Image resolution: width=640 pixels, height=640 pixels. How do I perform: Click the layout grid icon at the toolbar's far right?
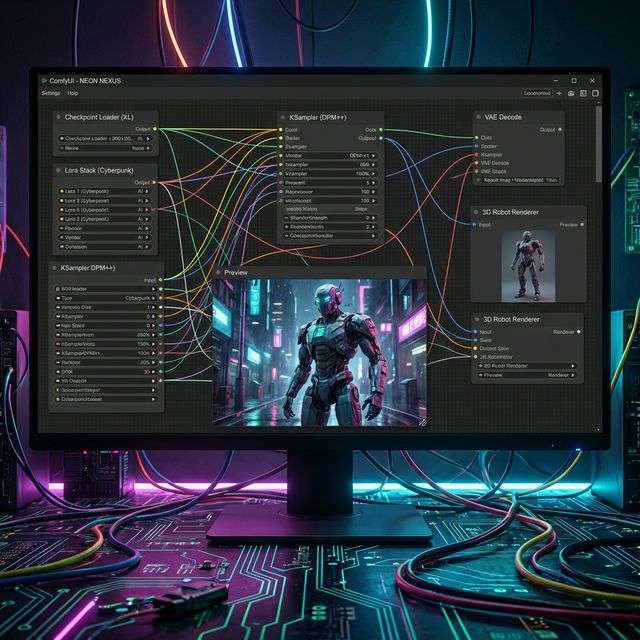[596, 93]
